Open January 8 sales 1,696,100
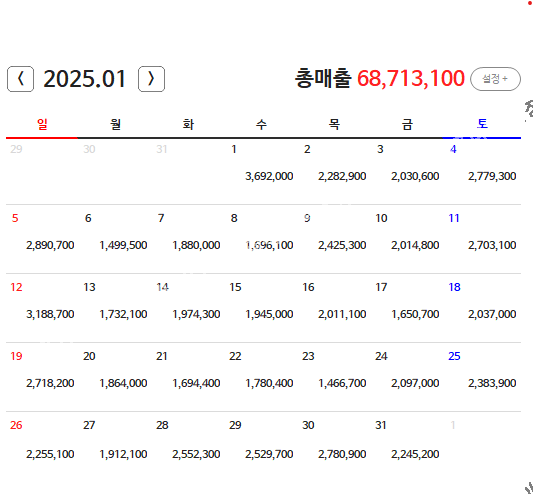 [269, 245]
